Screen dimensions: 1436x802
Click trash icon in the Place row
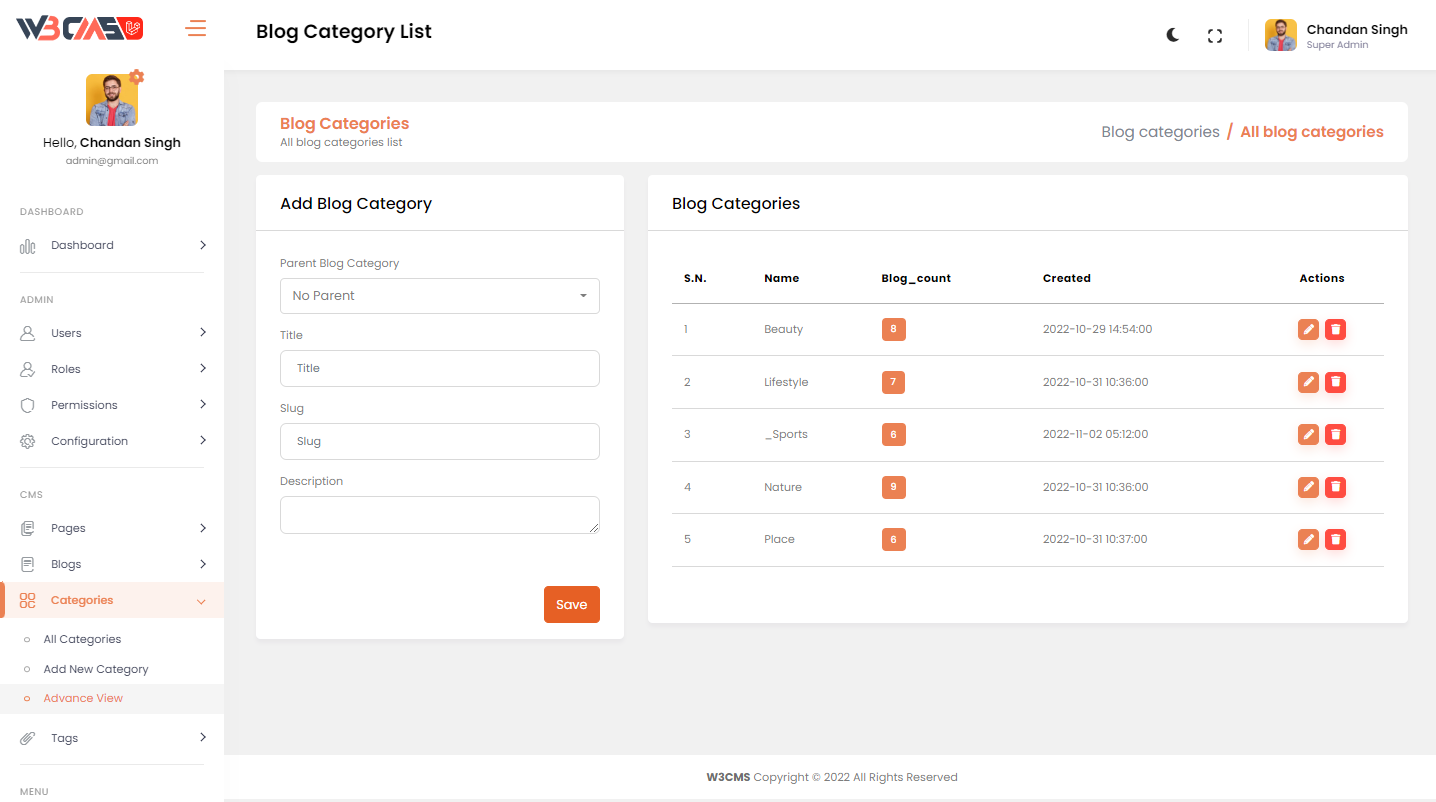(1335, 539)
